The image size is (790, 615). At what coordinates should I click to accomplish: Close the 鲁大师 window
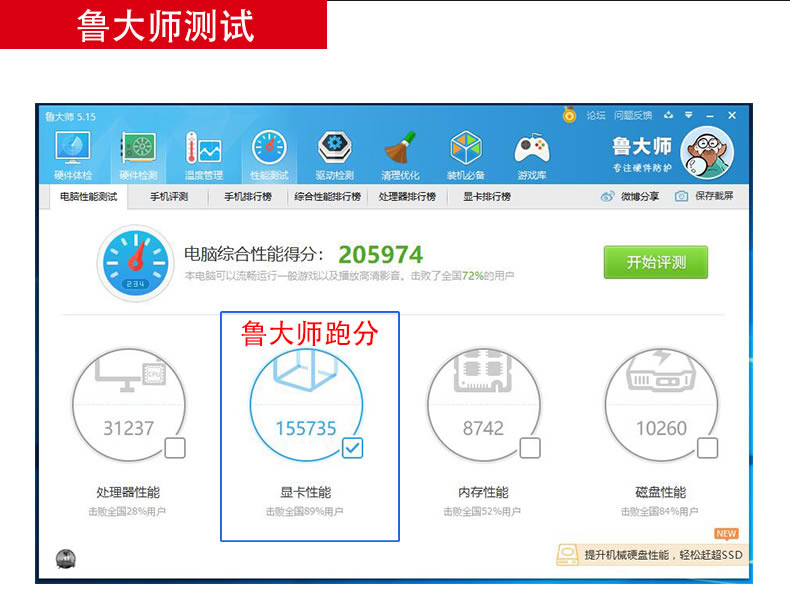[732, 115]
